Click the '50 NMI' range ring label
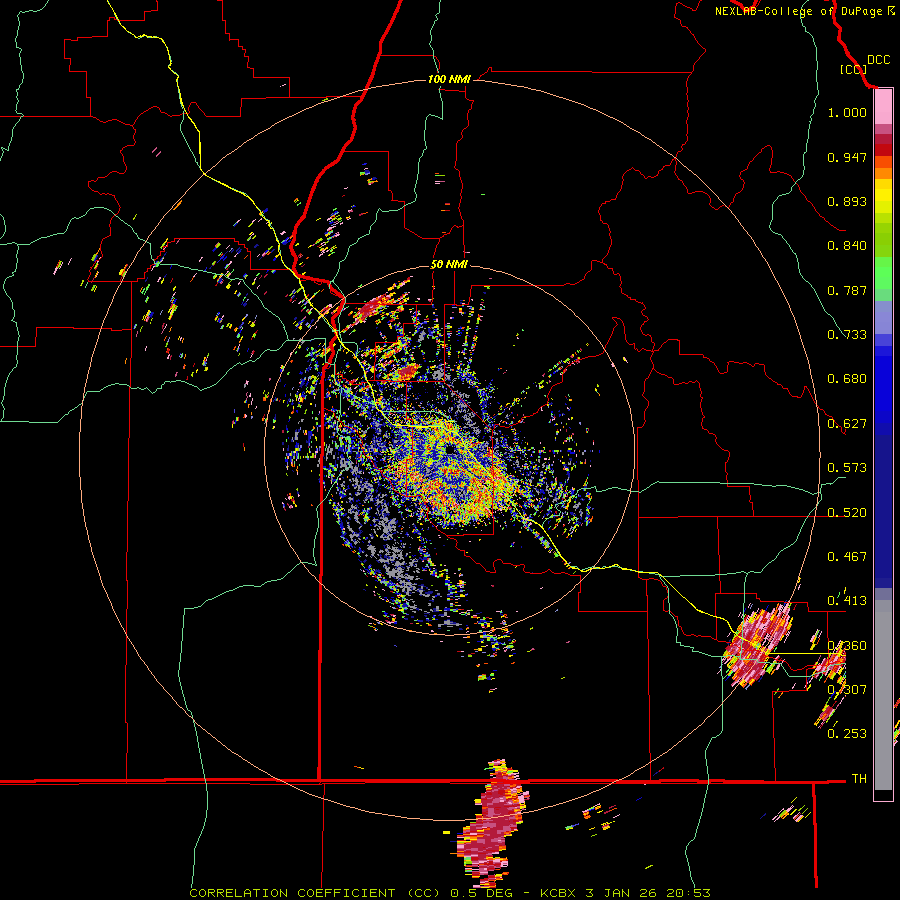900x900 pixels. [x=449, y=265]
